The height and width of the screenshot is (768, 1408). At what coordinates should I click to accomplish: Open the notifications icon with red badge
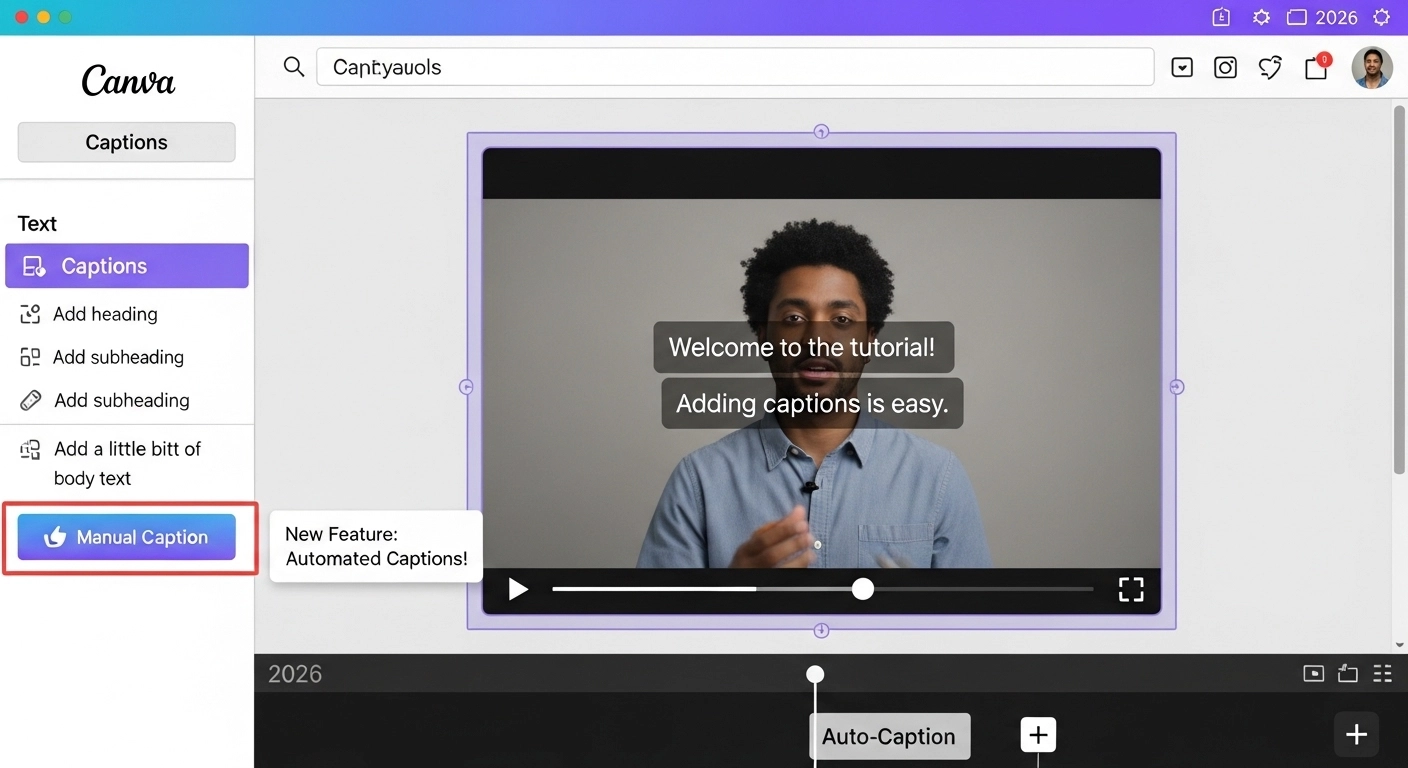(1317, 67)
